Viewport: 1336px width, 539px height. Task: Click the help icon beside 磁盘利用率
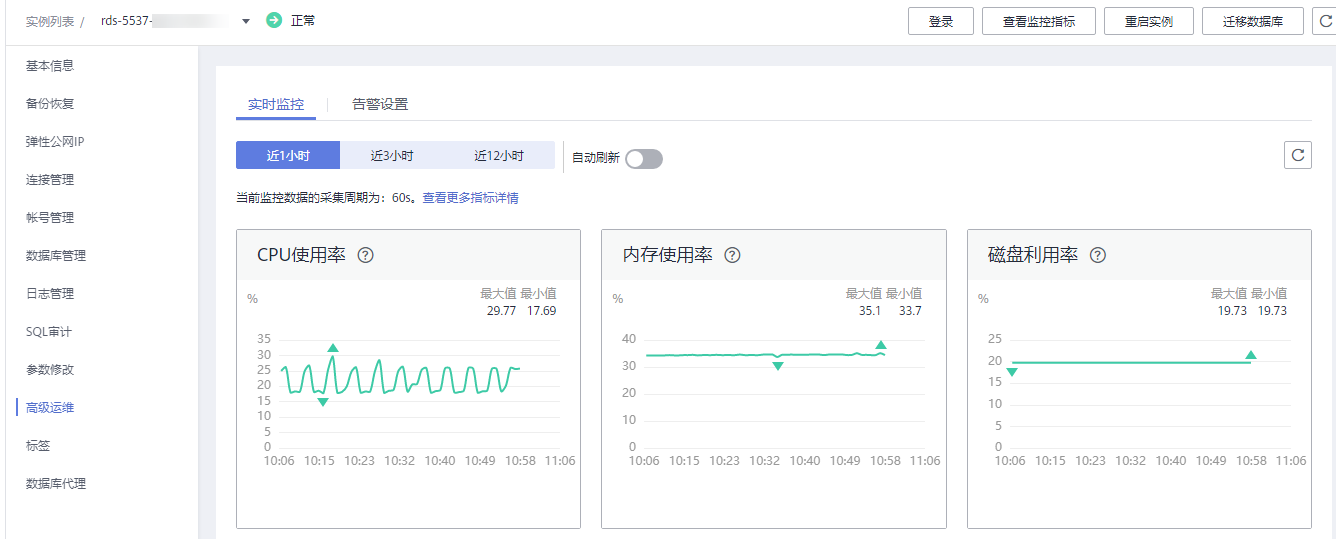point(1097,255)
